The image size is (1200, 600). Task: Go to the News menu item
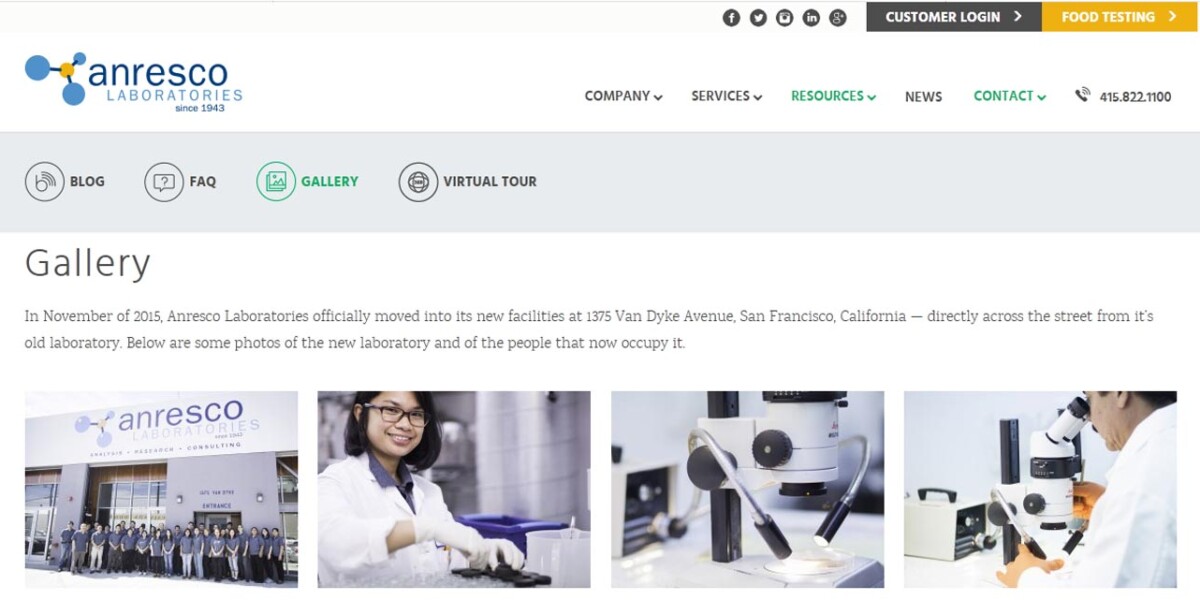[923, 97]
